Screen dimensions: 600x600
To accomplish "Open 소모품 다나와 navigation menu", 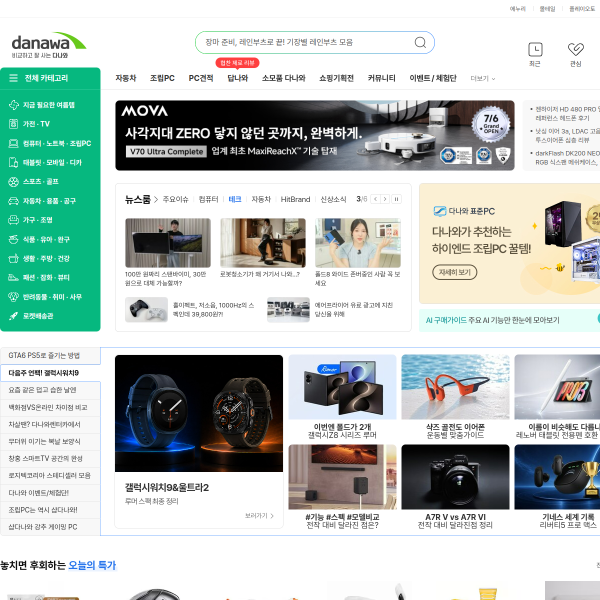I will point(284,78).
